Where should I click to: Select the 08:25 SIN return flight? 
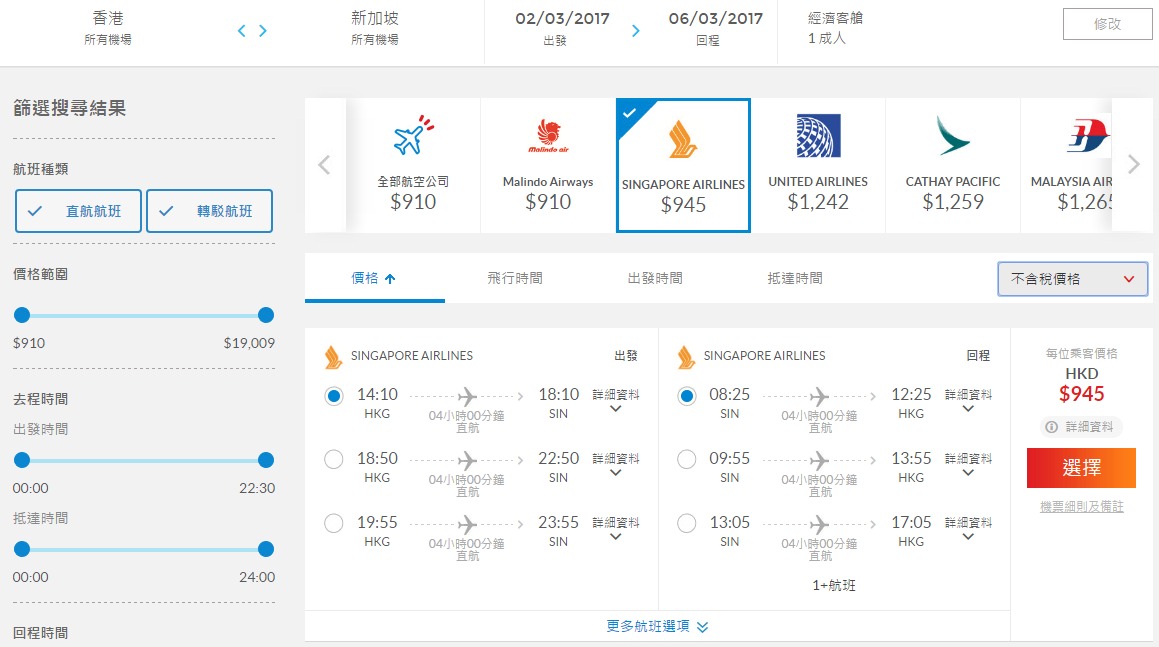(x=687, y=396)
